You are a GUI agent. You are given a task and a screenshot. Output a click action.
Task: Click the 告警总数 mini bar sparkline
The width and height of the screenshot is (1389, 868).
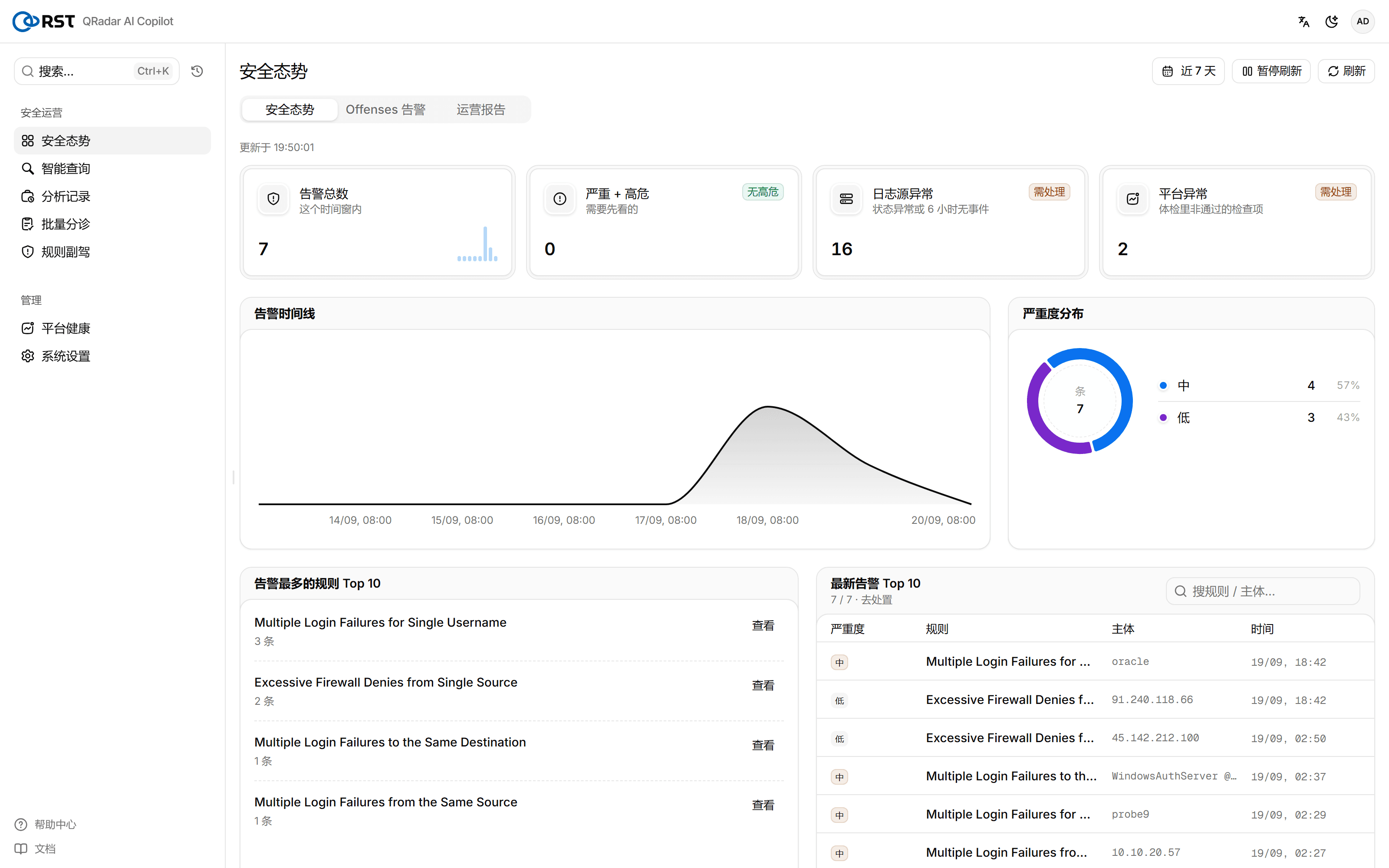tap(477, 244)
